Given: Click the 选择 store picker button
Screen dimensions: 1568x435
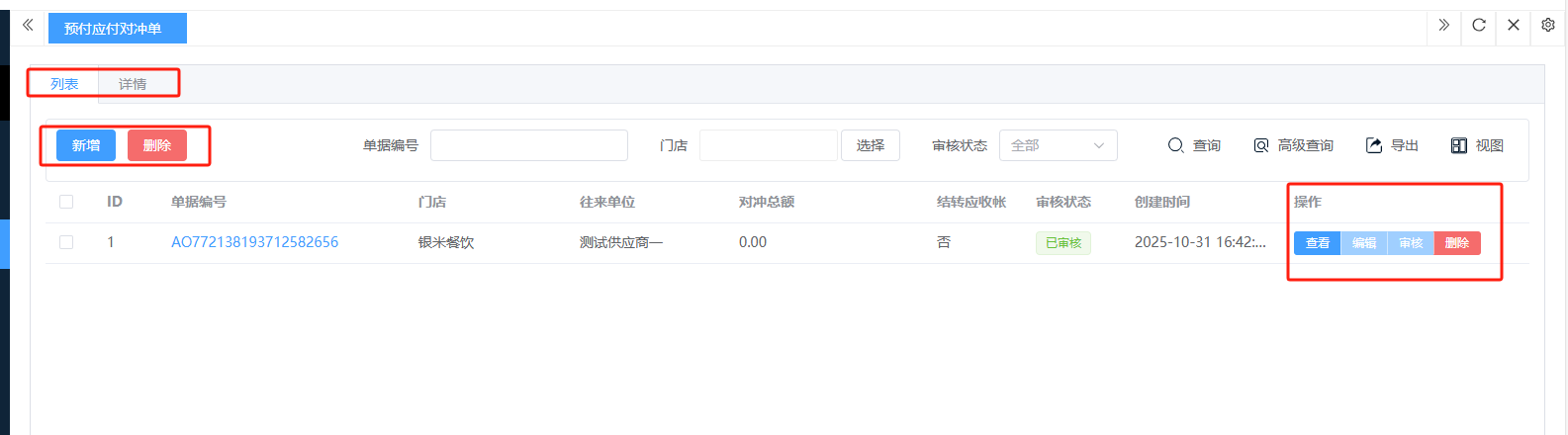Looking at the screenshot, I should point(870,145).
